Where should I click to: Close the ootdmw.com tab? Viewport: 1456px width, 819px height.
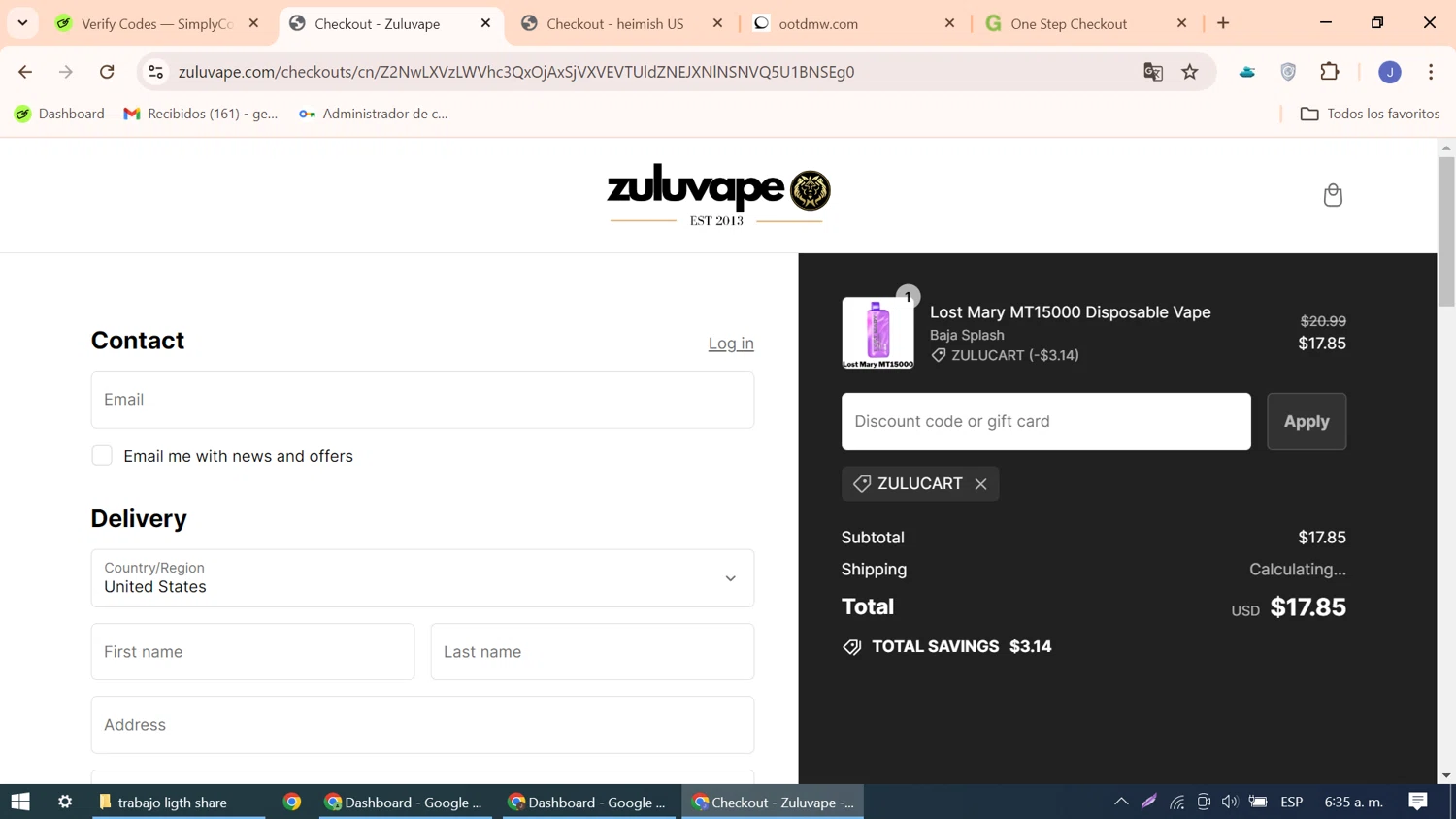click(x=949, y=23)
